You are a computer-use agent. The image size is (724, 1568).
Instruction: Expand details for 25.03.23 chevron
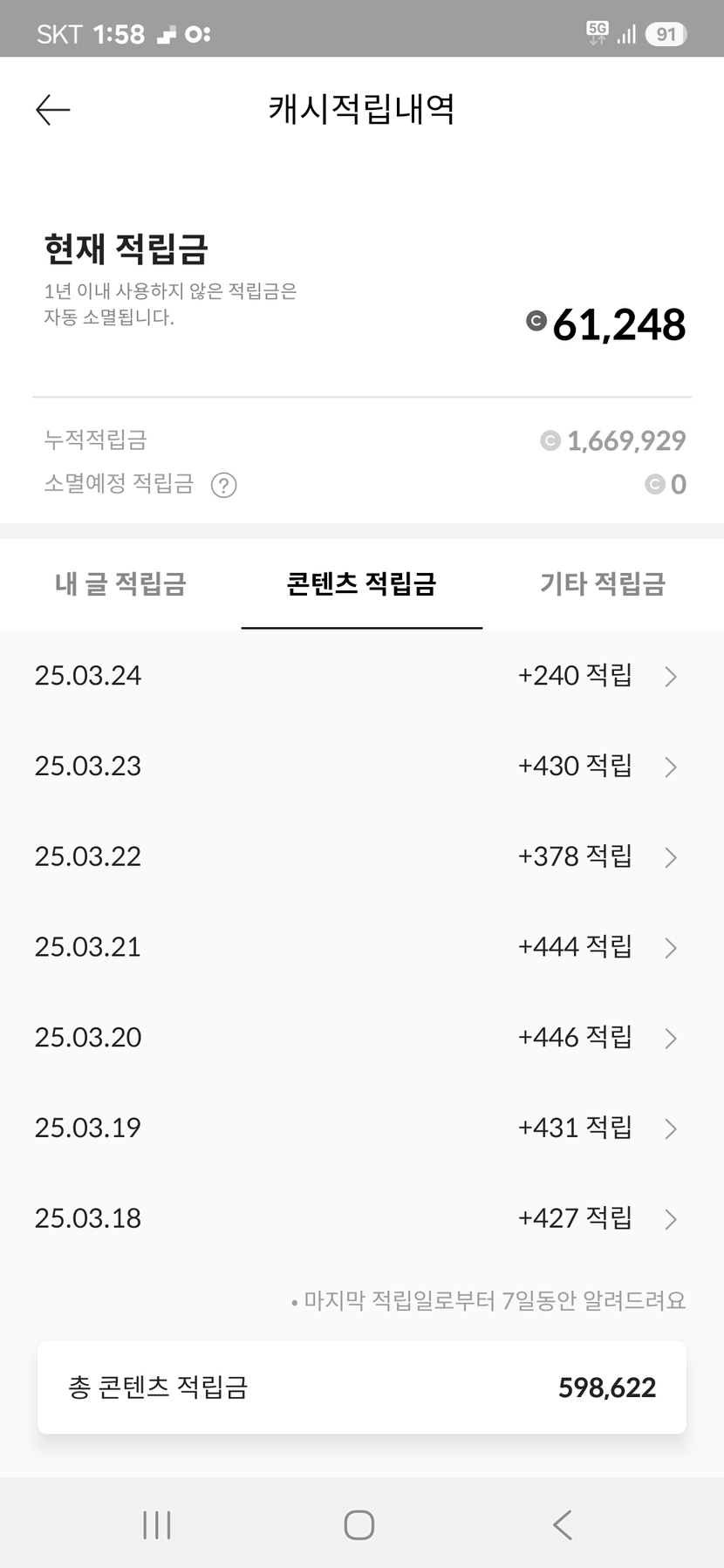click(x=670, y=767)
